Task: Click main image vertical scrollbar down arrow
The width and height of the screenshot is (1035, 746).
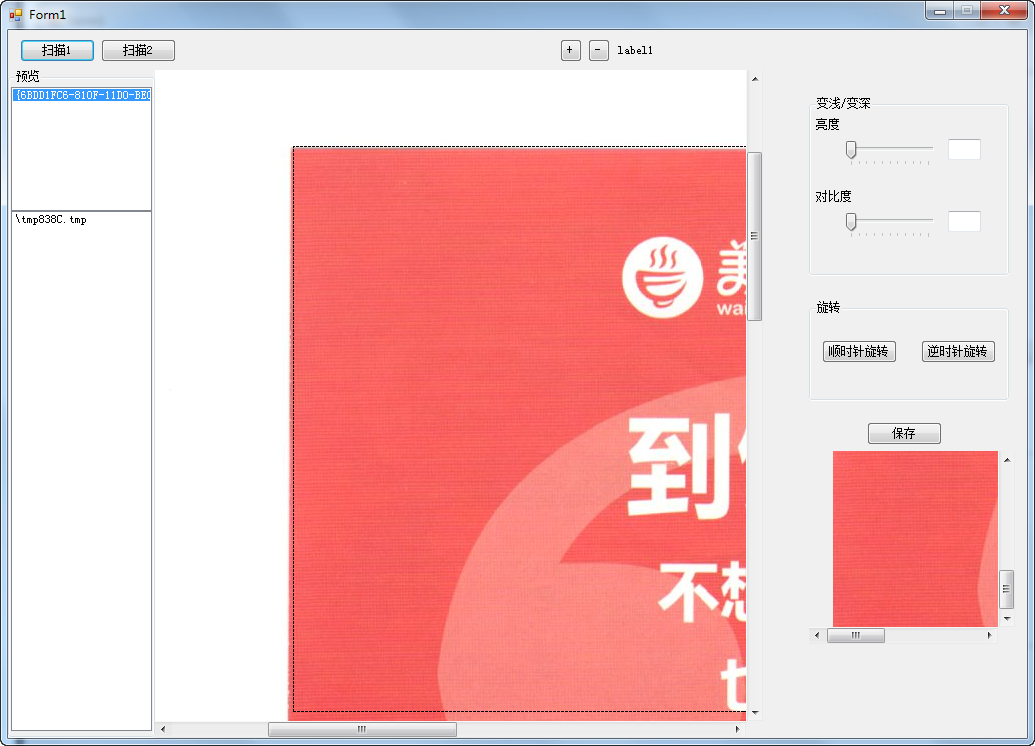Action: point(755,713)
